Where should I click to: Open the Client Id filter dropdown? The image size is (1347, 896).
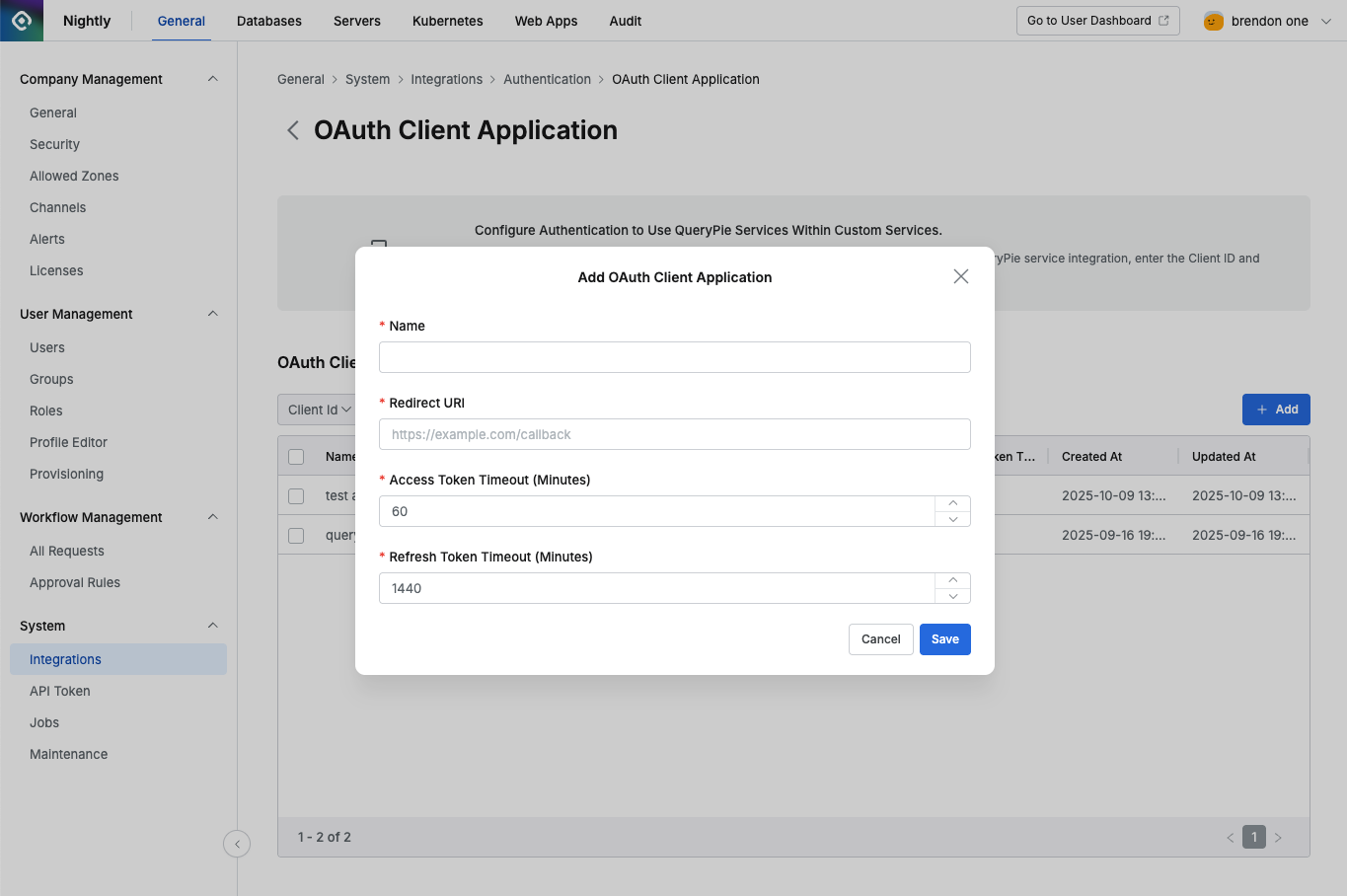(318, 409)
